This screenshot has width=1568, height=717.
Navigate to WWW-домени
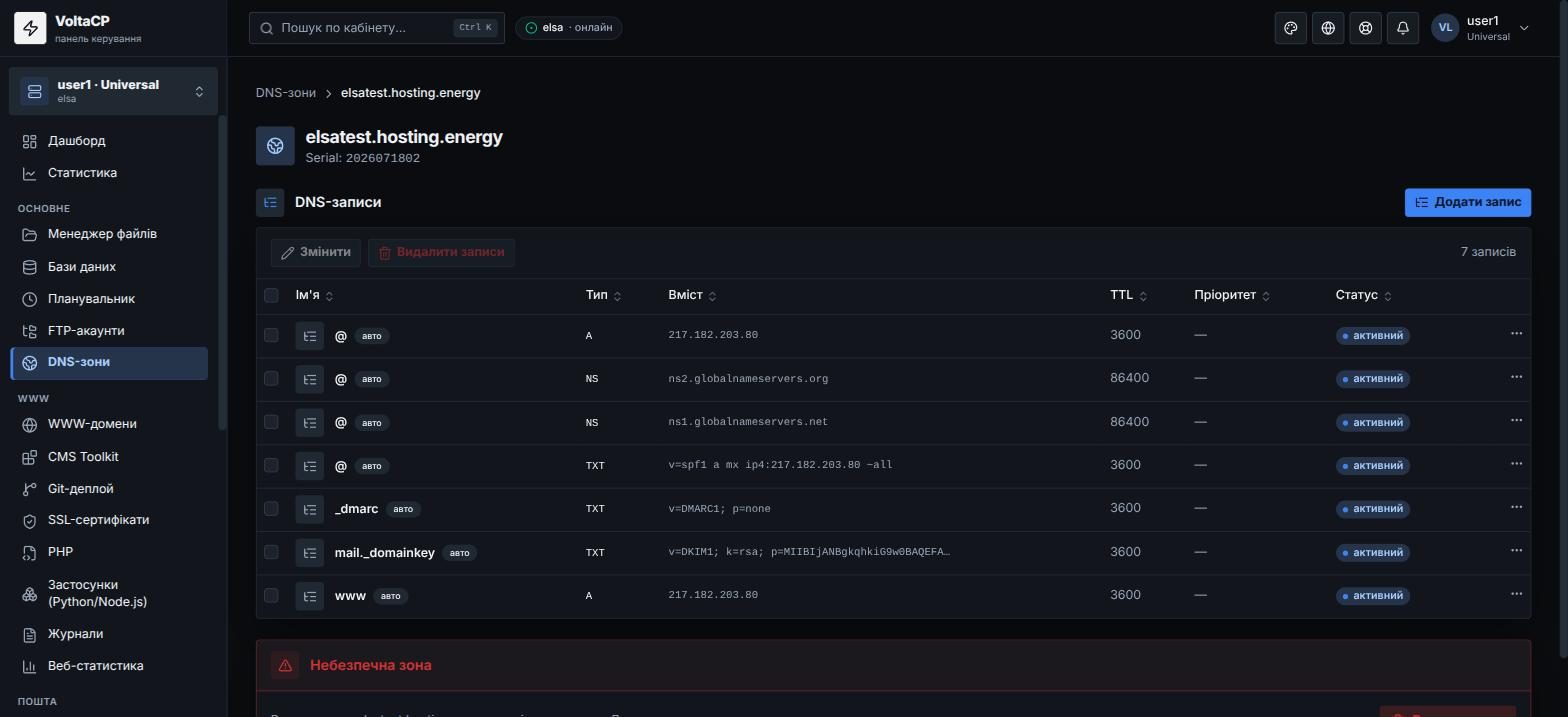[x=109, y=424]
